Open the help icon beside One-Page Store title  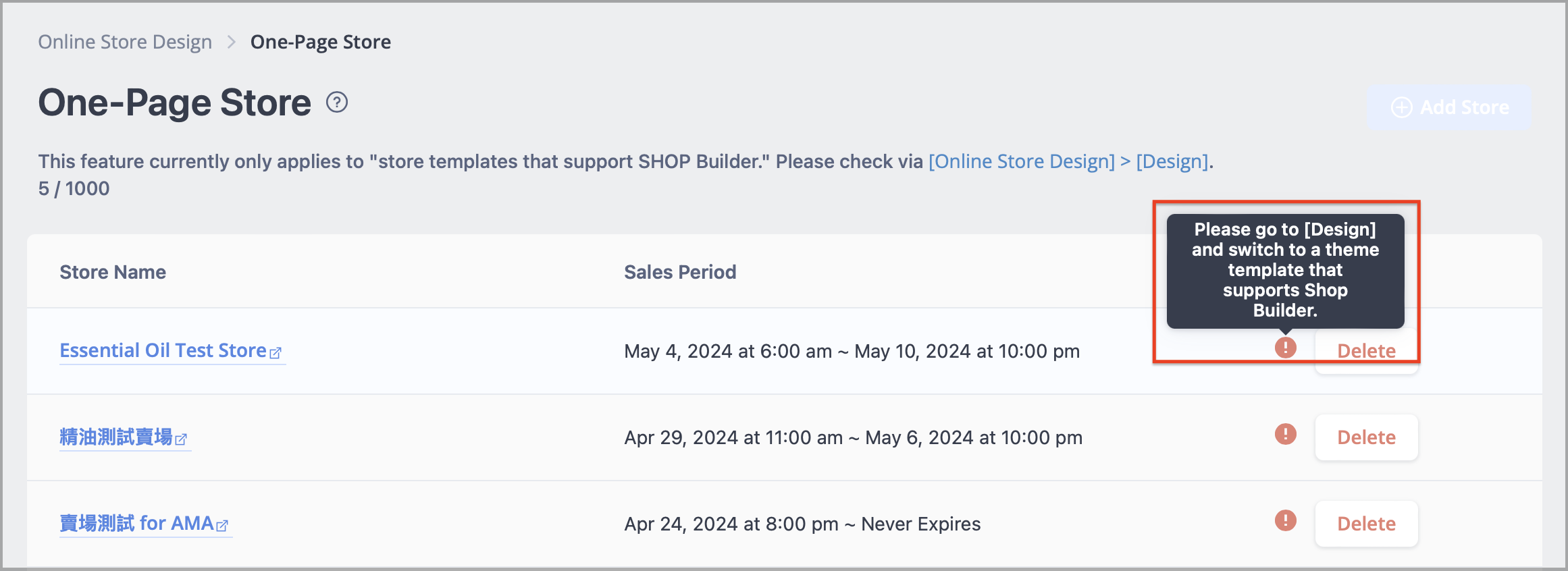coord(337,102)
